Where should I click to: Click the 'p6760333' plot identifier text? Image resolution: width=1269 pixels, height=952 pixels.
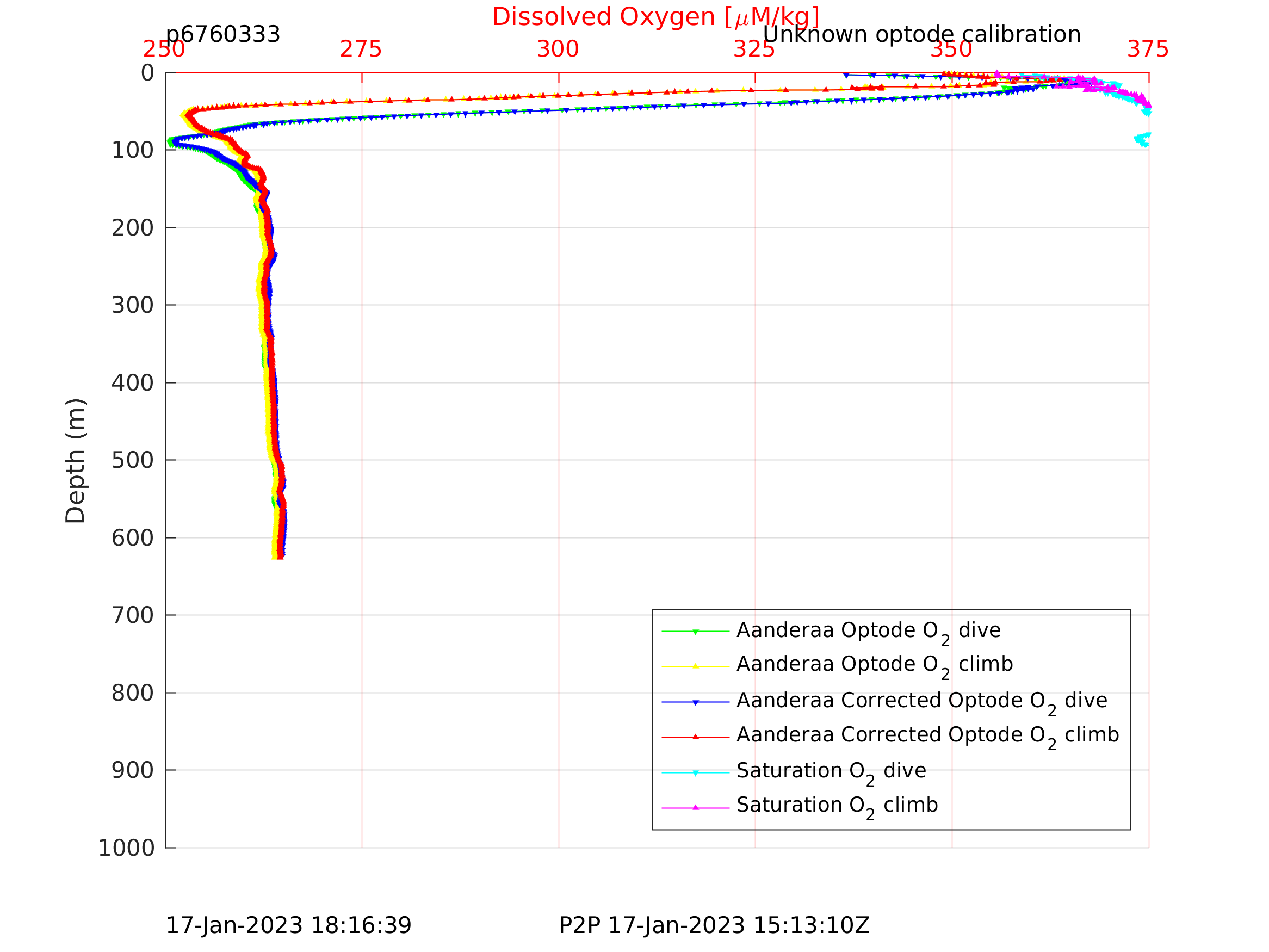click(222, 34)
